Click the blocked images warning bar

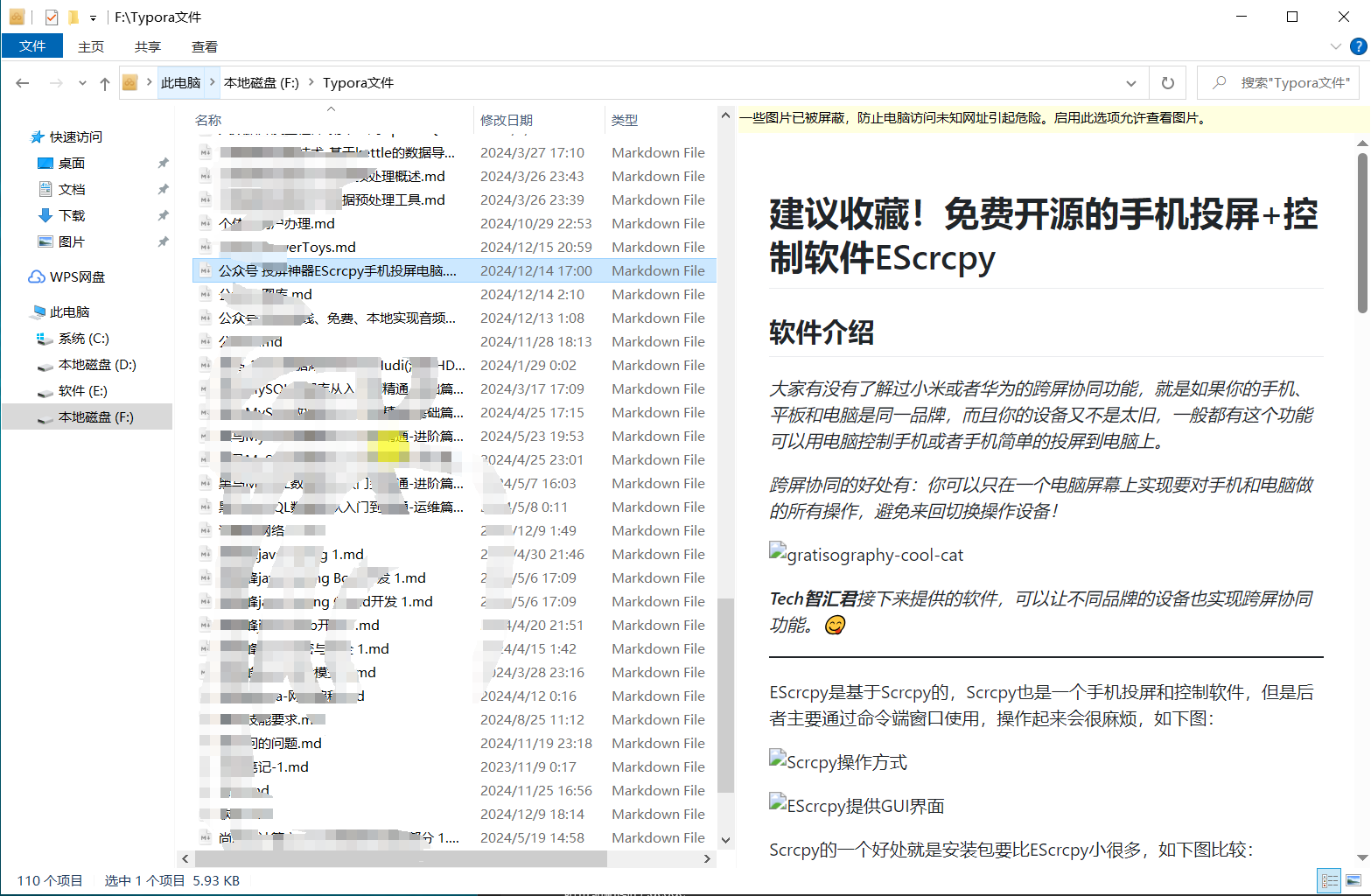click(1053, 118)
